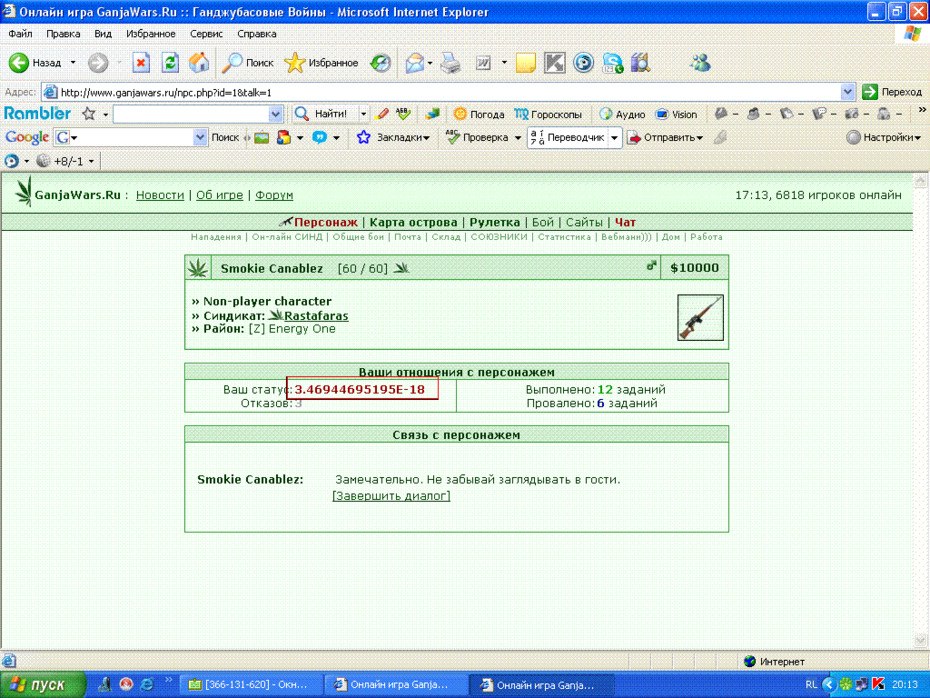The width and height of the screenshot is (930, 698).
Task: Go to the Персонаж section
Action: 326,222
